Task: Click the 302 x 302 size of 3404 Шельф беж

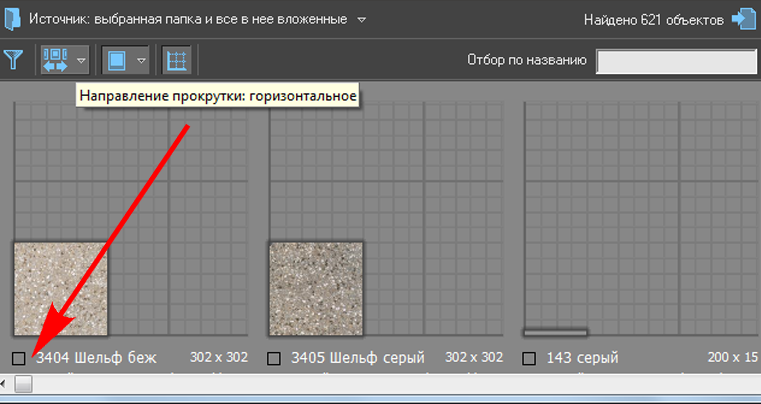Action: 219,357
